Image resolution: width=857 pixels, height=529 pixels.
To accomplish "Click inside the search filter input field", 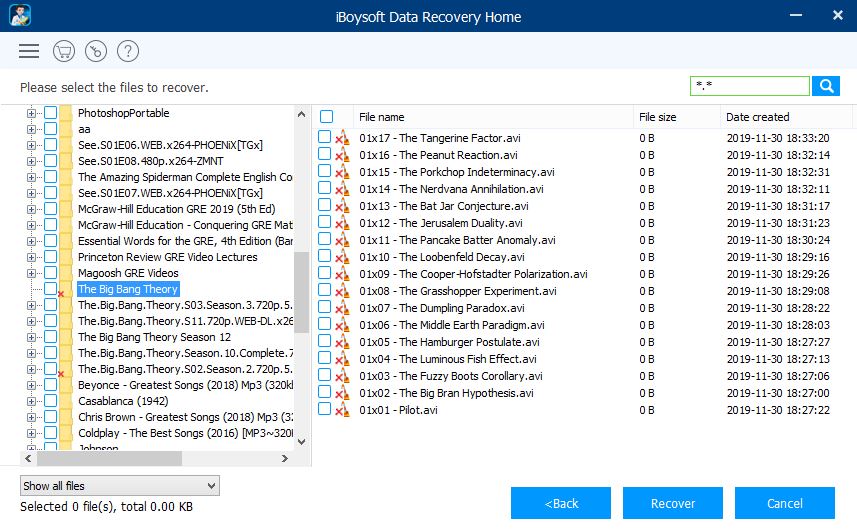I will coord(750,86).
